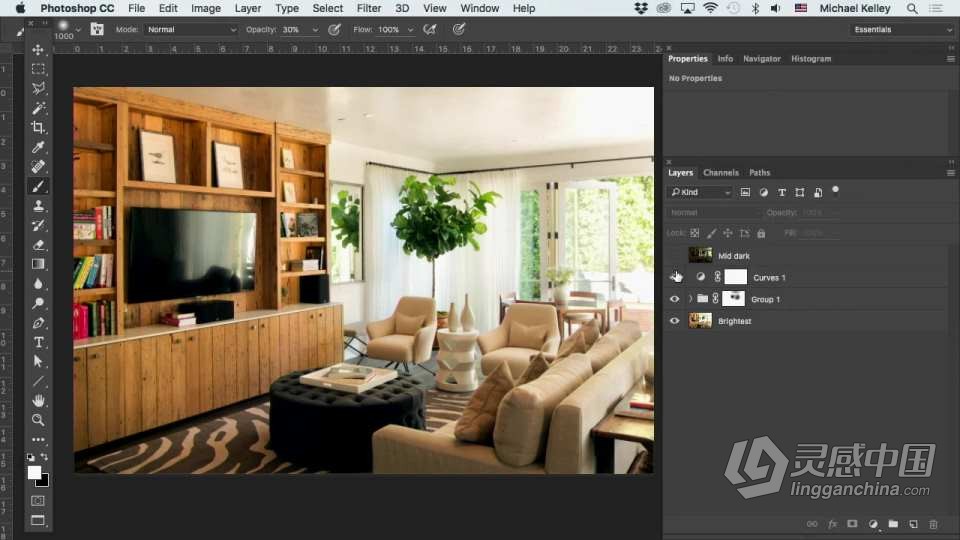Viewport: 960px width, 540px height.
Task: Create a new layer group
Action: coord(893,524)
